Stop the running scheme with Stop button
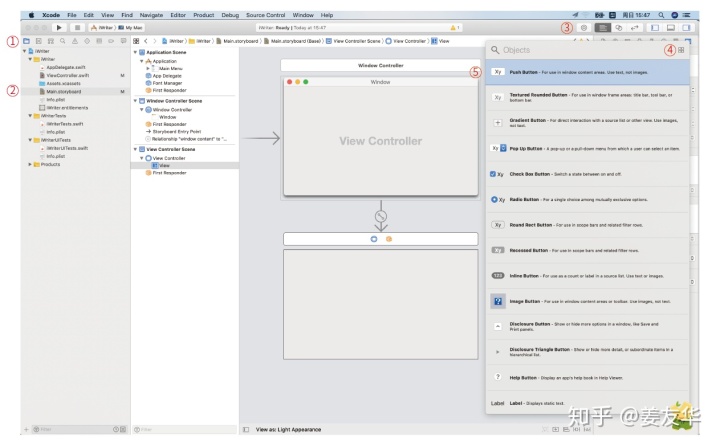 (77, 28)
